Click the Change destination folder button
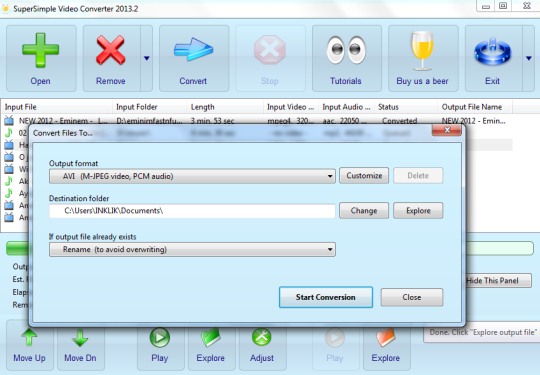Image resolution: width=540 pixels, height=375 pixels. pos(364,210)
